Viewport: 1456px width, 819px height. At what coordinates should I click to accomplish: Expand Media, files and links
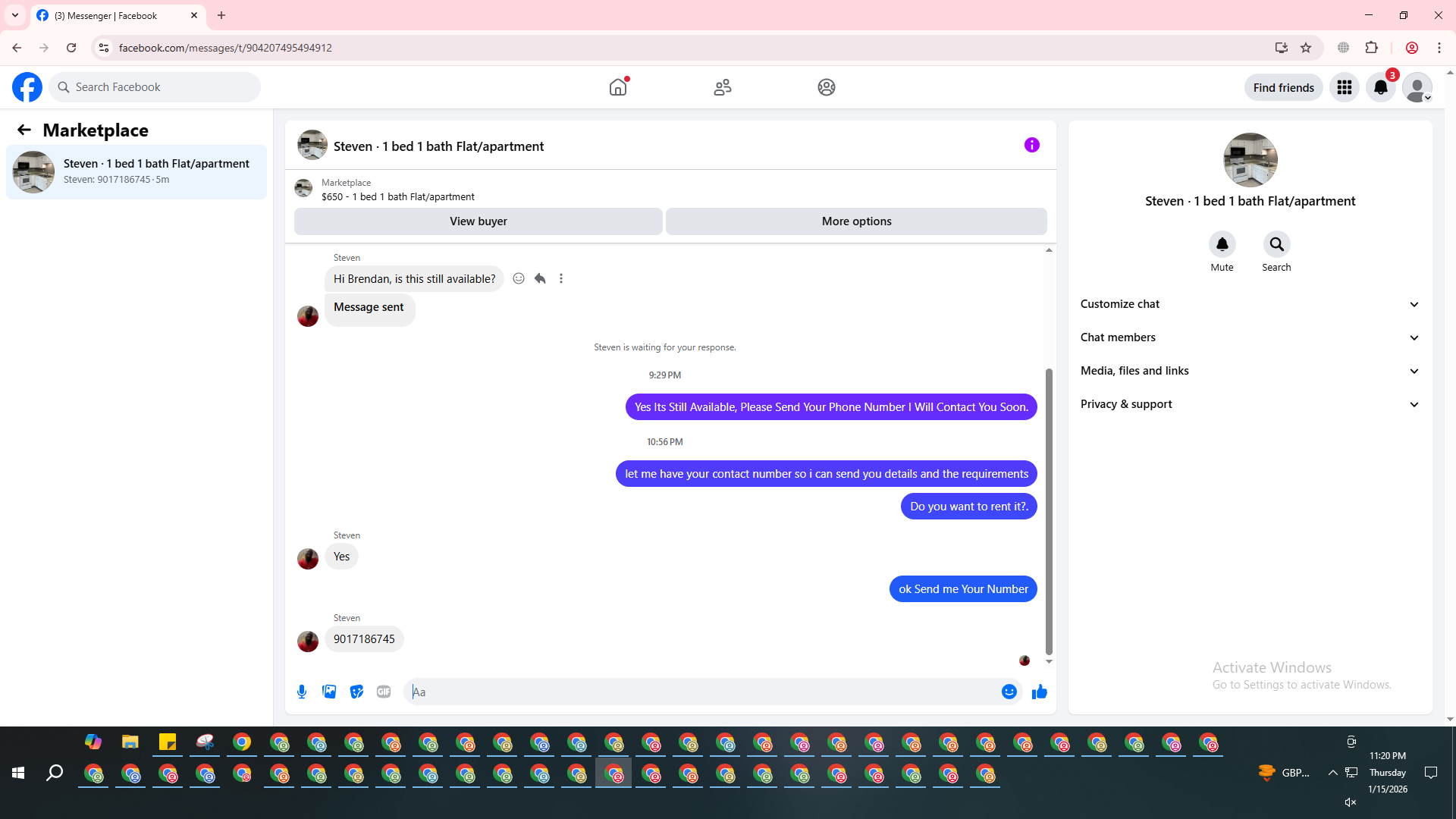(x=1250, y=371)
